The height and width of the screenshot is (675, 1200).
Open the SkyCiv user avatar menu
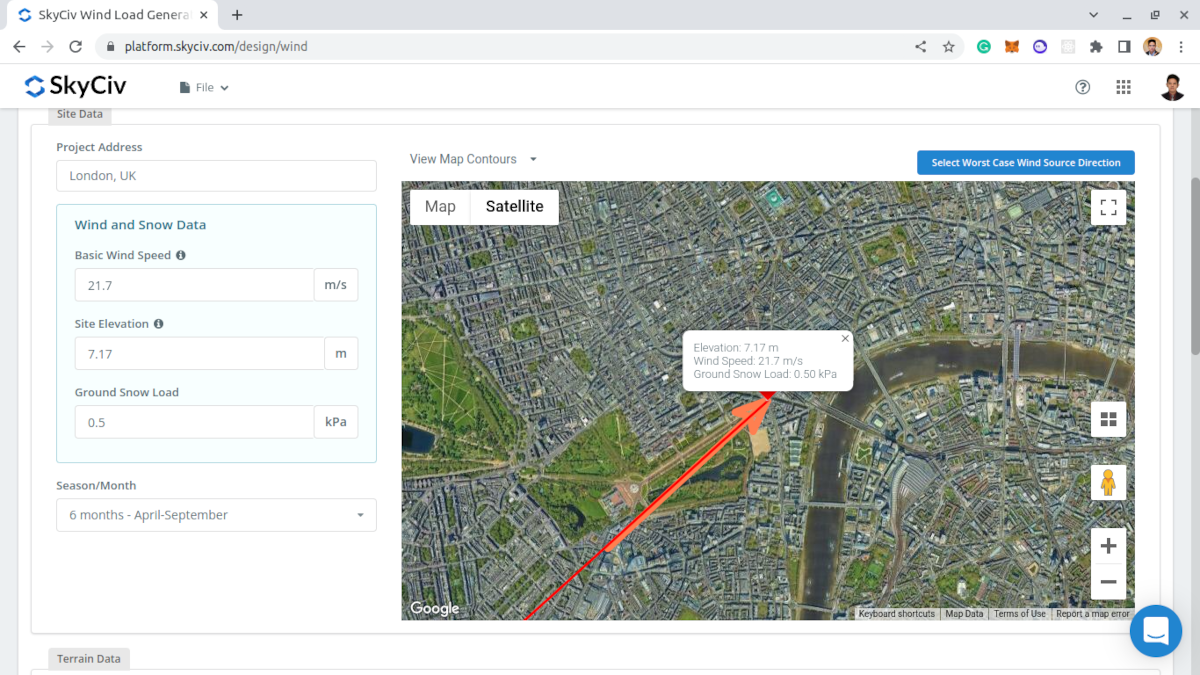pyautogui.click(x=1173, y=87)
